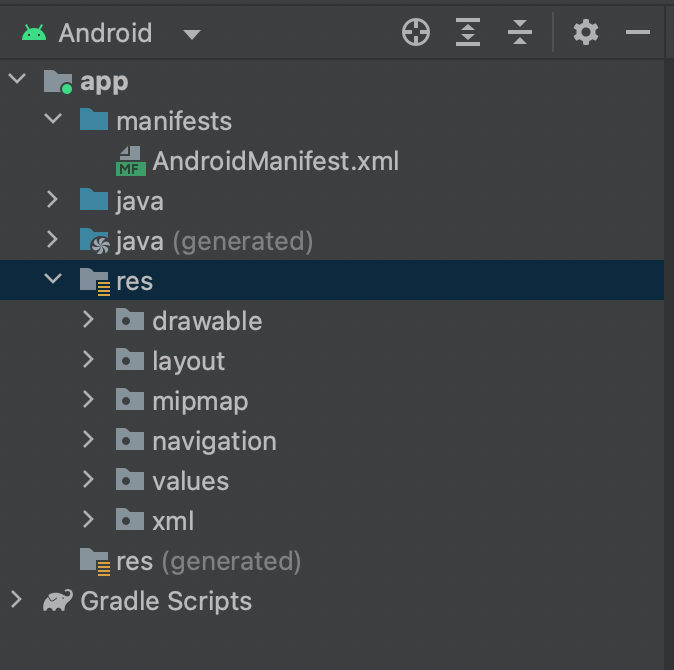Select the navigation folder

pos(213,441)
